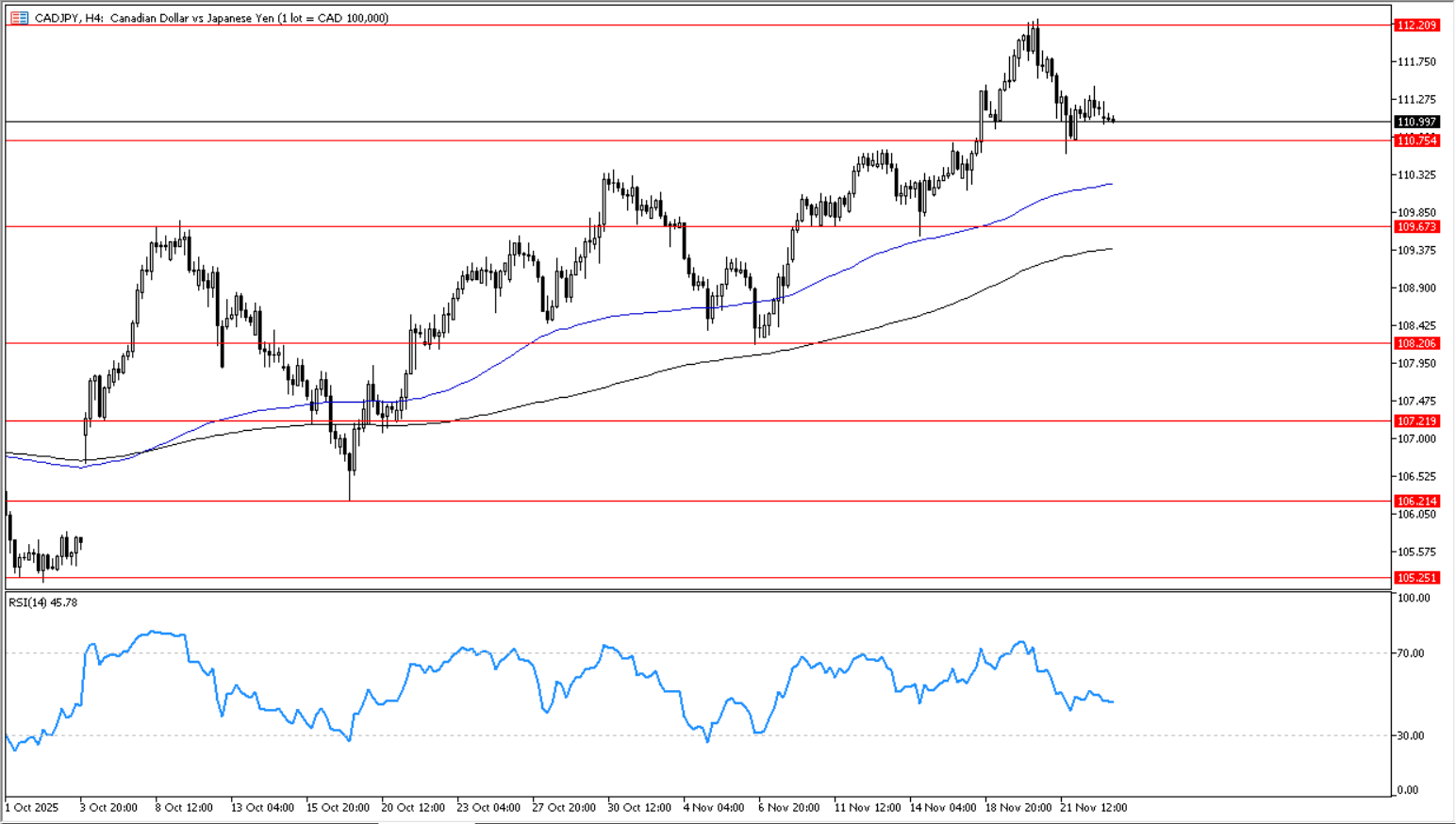Click the 109.673 red price level label

(1416, 227)
